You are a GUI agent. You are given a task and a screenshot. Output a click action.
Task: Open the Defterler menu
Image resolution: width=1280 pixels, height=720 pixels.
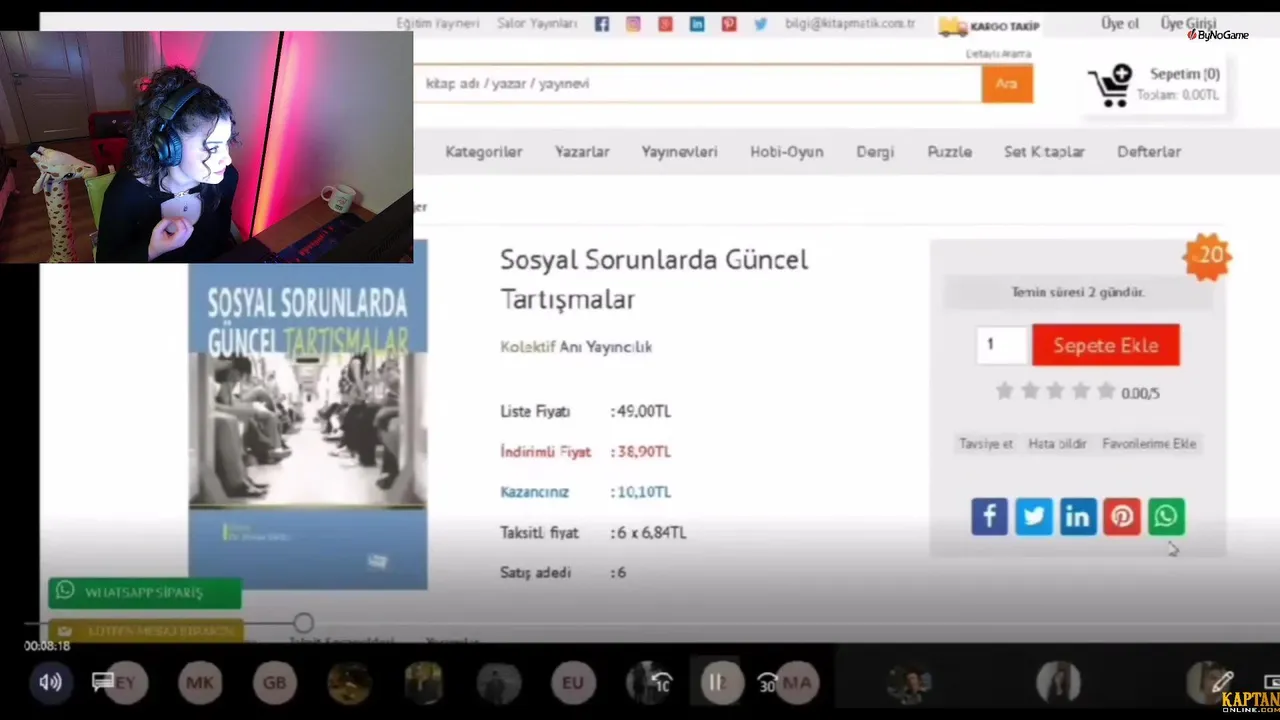click(1149, 152)
